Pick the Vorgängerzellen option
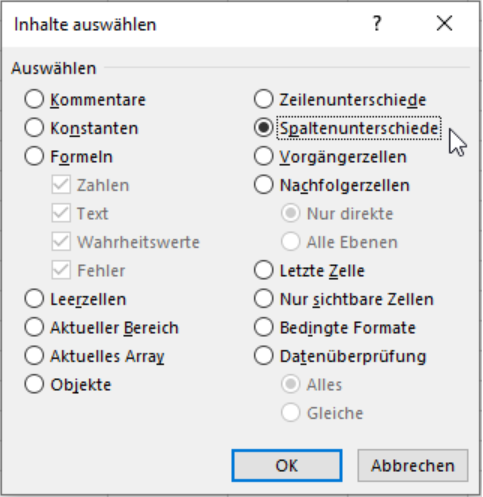The width and height of the screenshot is (483, 497). click(263, 156)
